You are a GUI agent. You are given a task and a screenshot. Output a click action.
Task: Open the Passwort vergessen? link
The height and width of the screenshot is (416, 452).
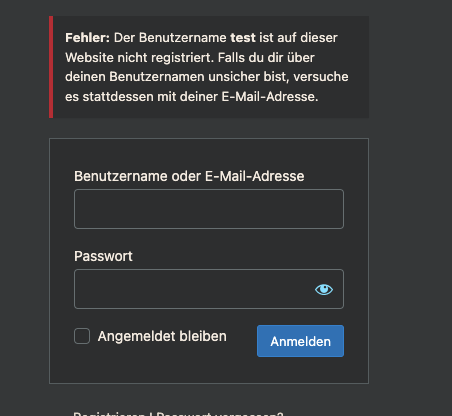[x=220, y=414]
